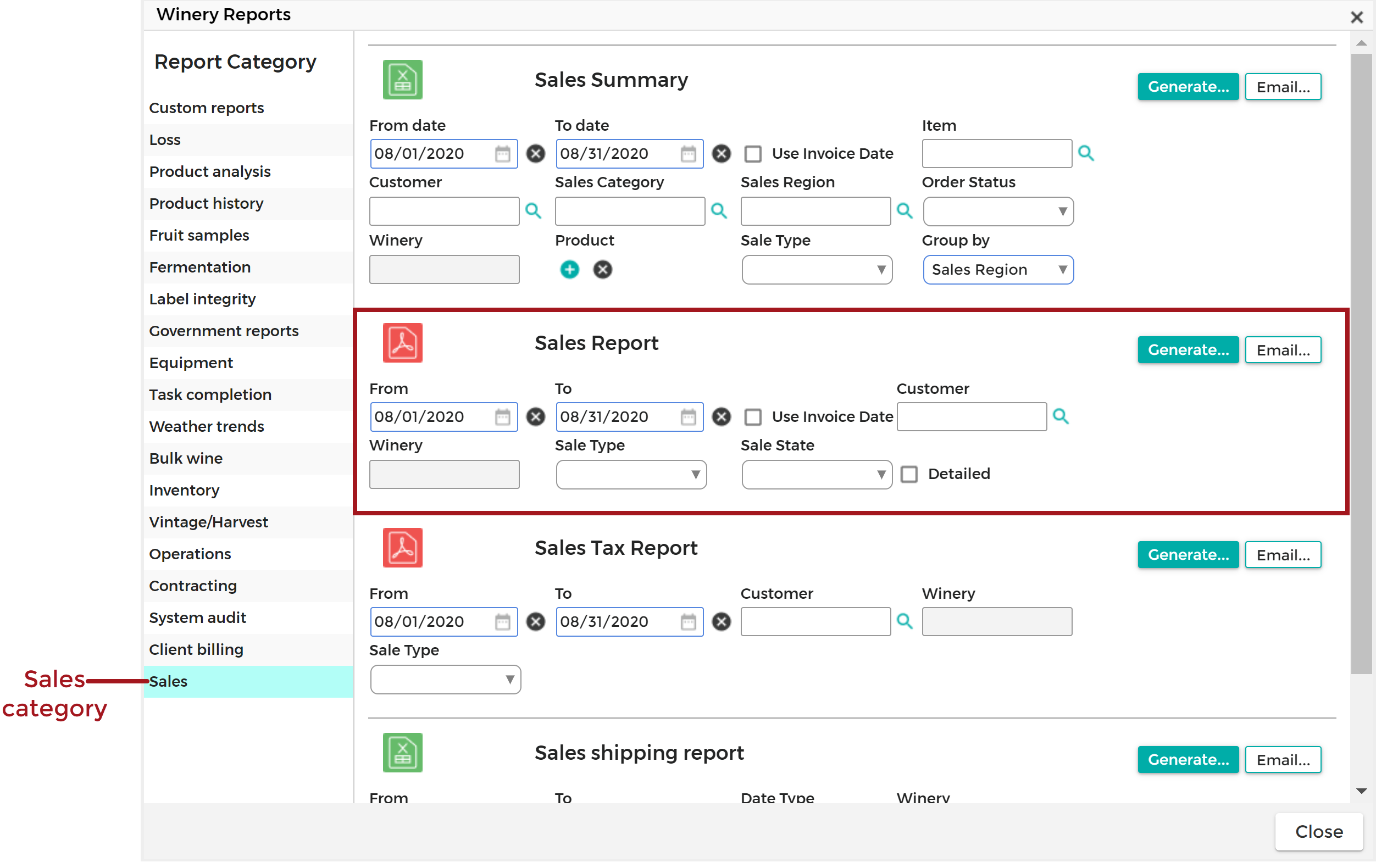Image resolution: width=1376 pixels, height=868 pixels.
Task: Select the Product analysis category
Action: (248, 172)
